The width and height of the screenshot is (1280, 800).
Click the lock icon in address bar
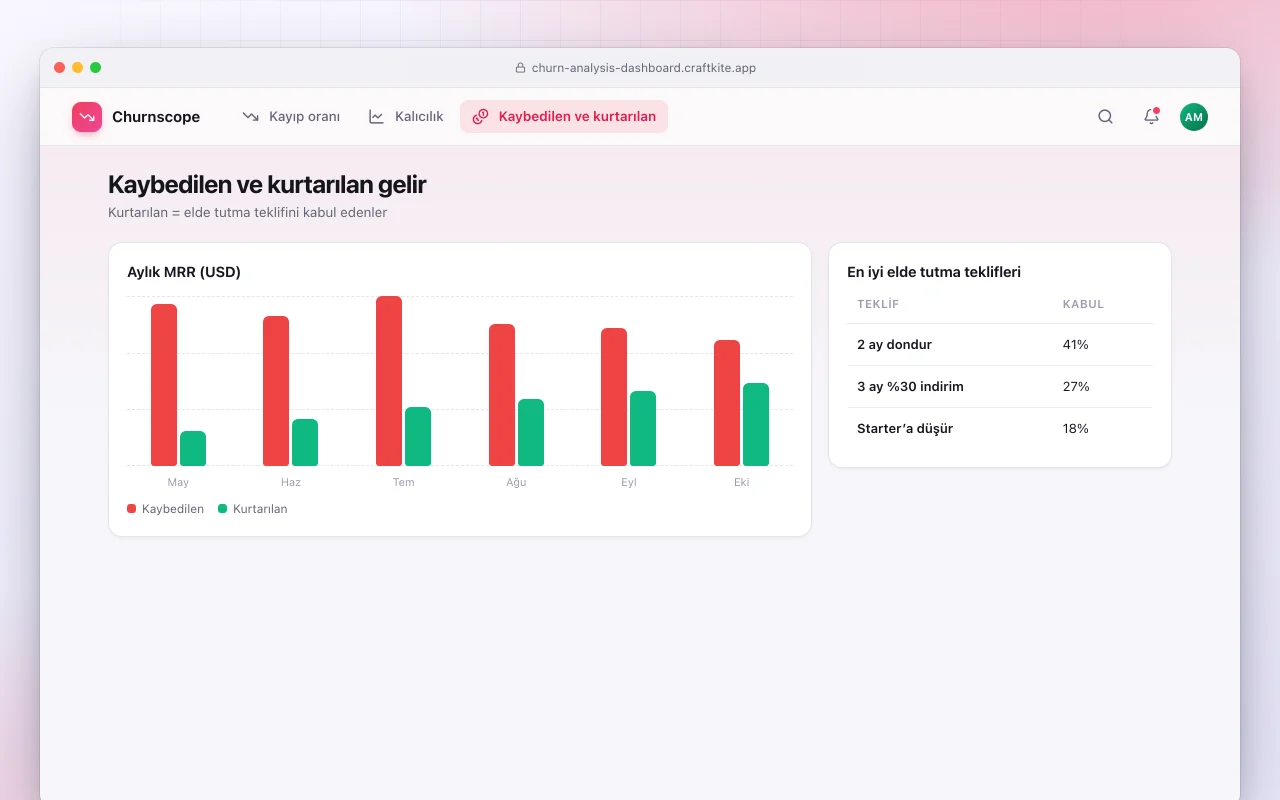coord(520,68)
